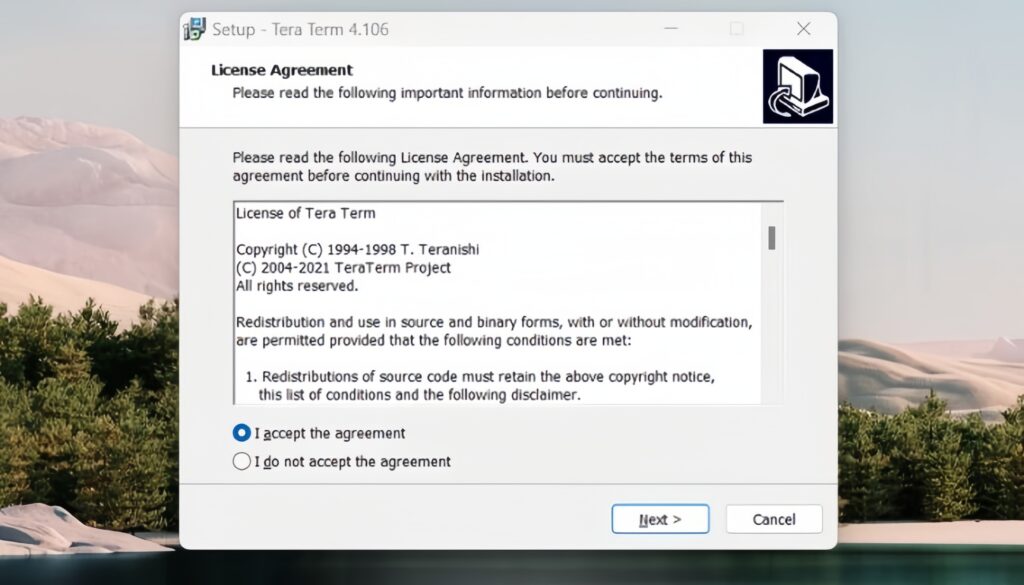Close the Setup window
The image size is (1024, 585).
click(804, 29)
